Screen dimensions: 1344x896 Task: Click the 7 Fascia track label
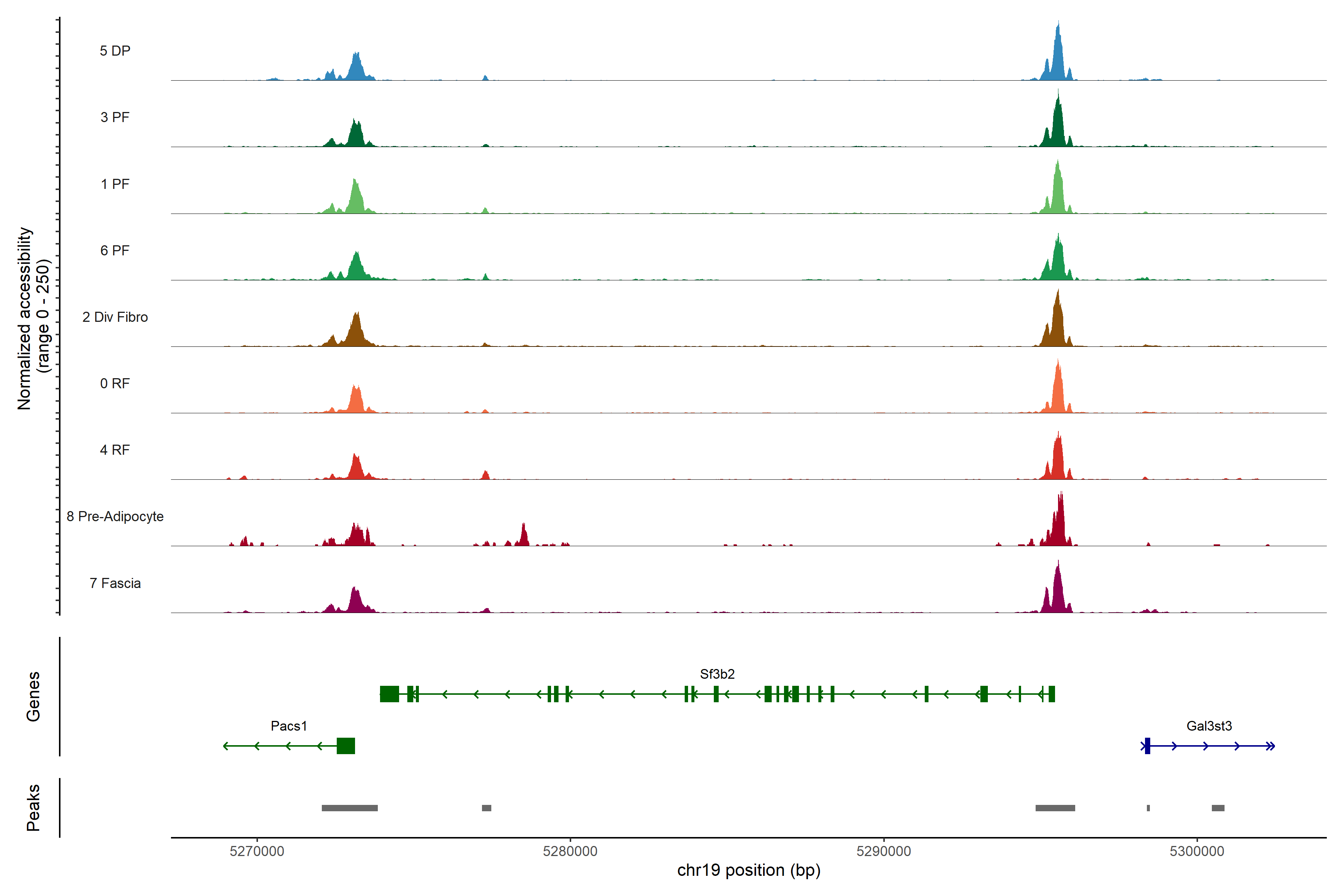pos(115,583)
